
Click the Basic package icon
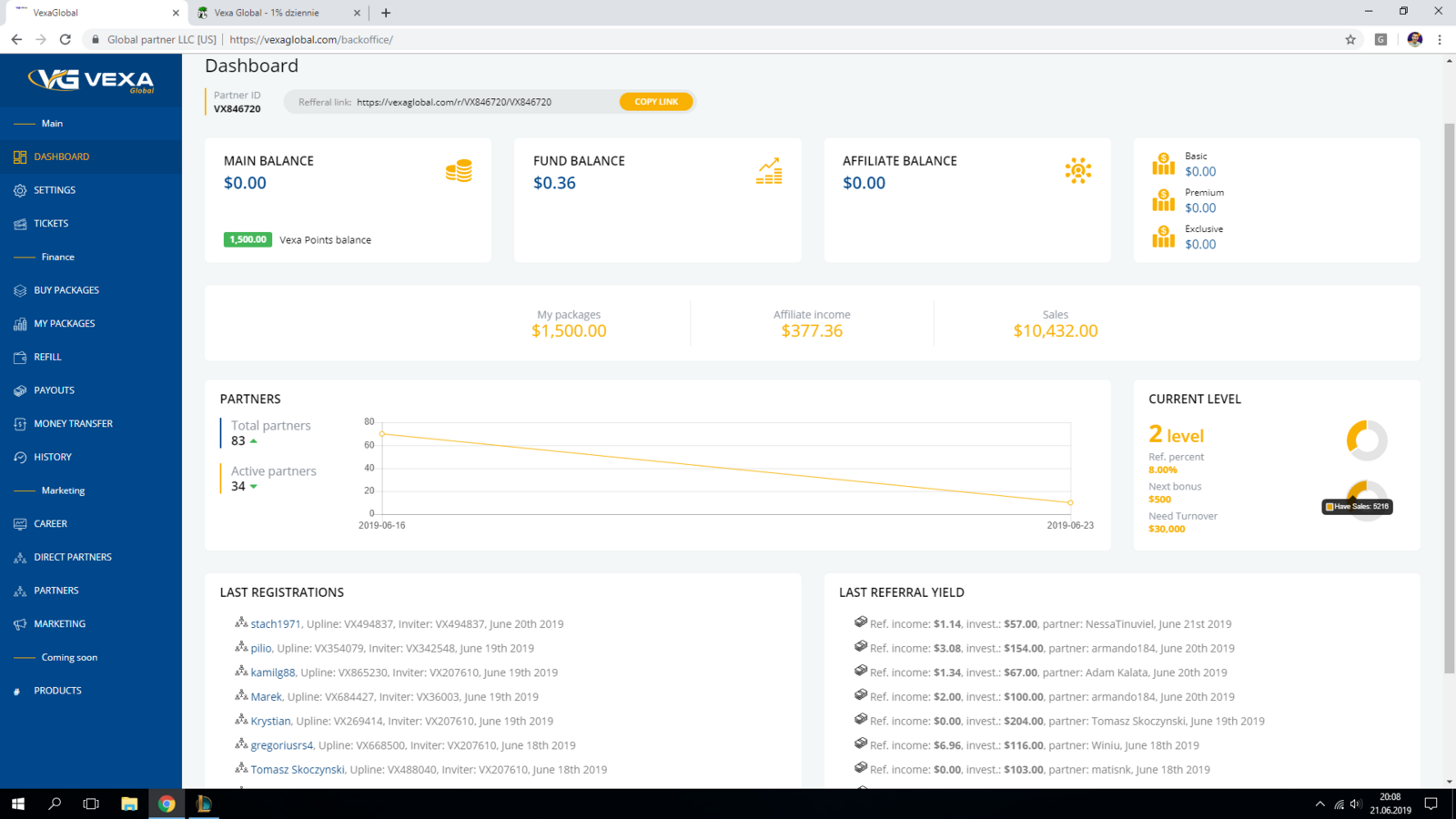click(x=1163, y=164)
